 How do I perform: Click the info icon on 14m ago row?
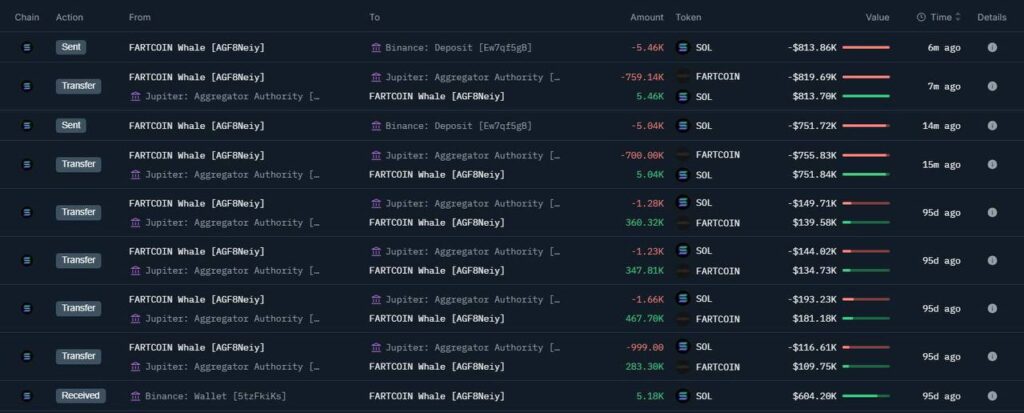(x=992, y=126)
